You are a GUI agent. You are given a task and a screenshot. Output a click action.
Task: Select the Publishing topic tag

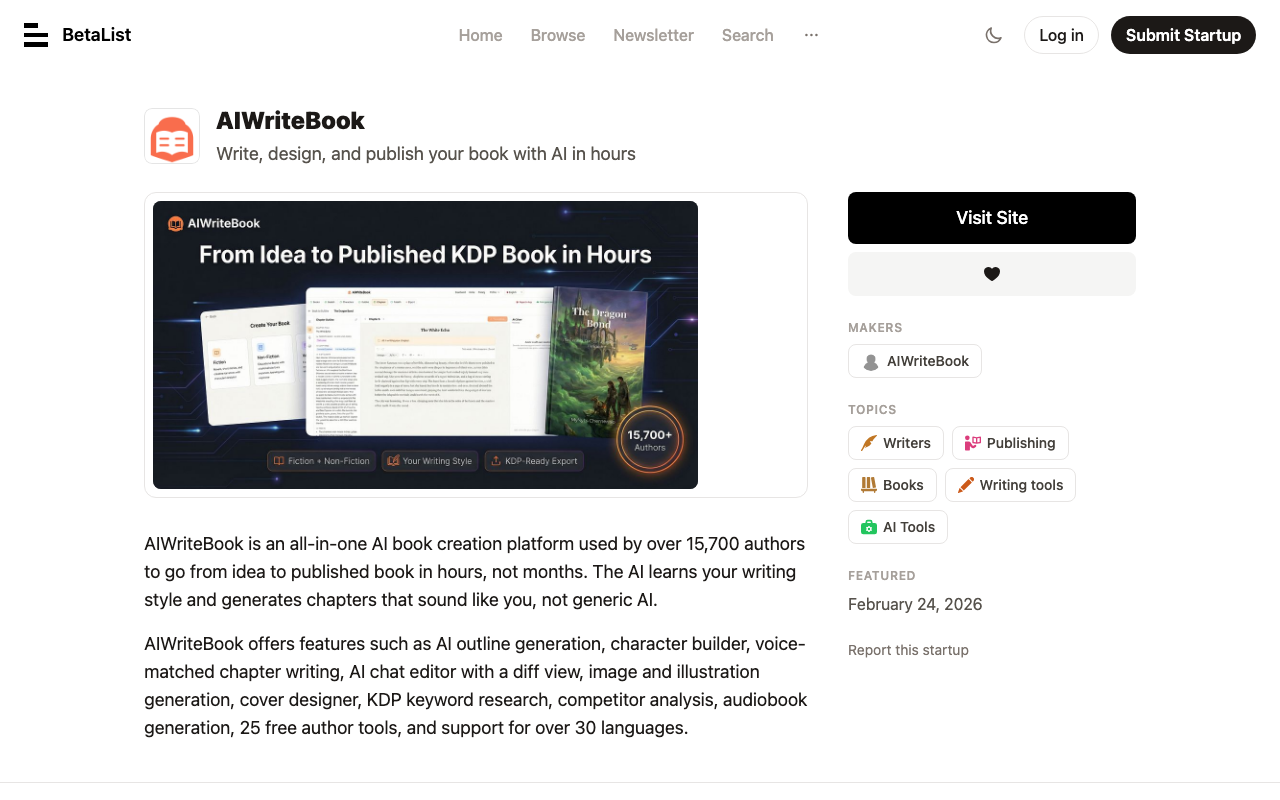(x=1010, y=443)
